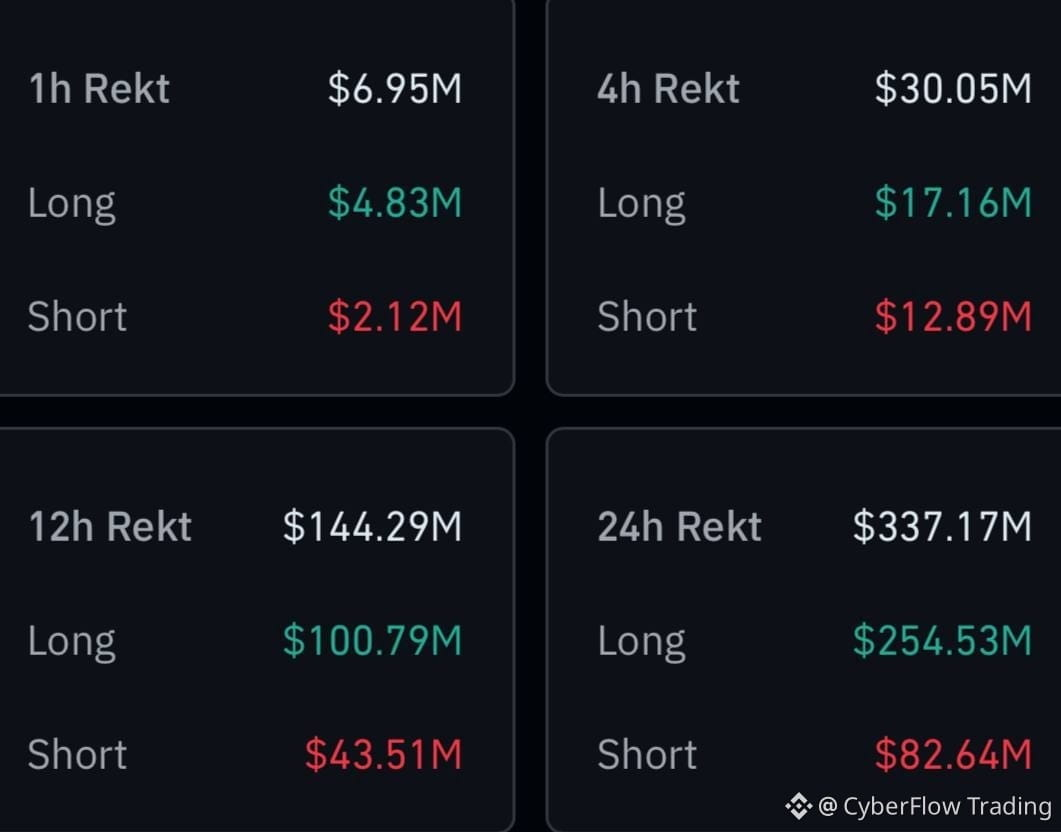Click the 24h Long $254.53M amount
The width and height of the screenshot is (1061, 832).
coord(942,640)
